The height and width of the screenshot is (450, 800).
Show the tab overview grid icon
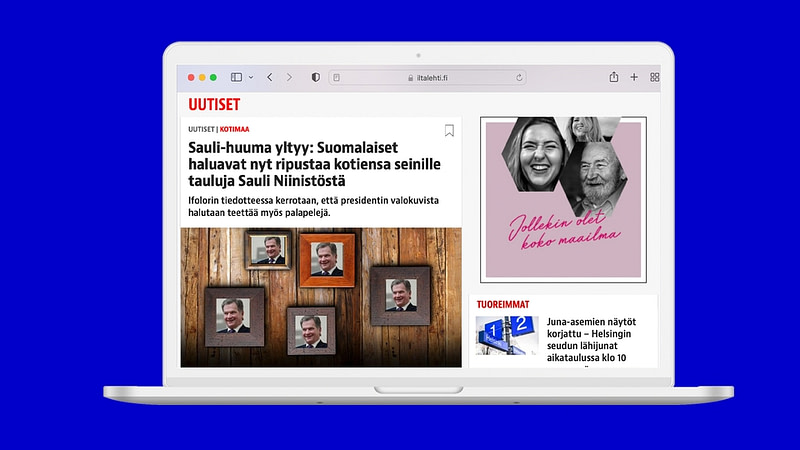click(655, 77)
